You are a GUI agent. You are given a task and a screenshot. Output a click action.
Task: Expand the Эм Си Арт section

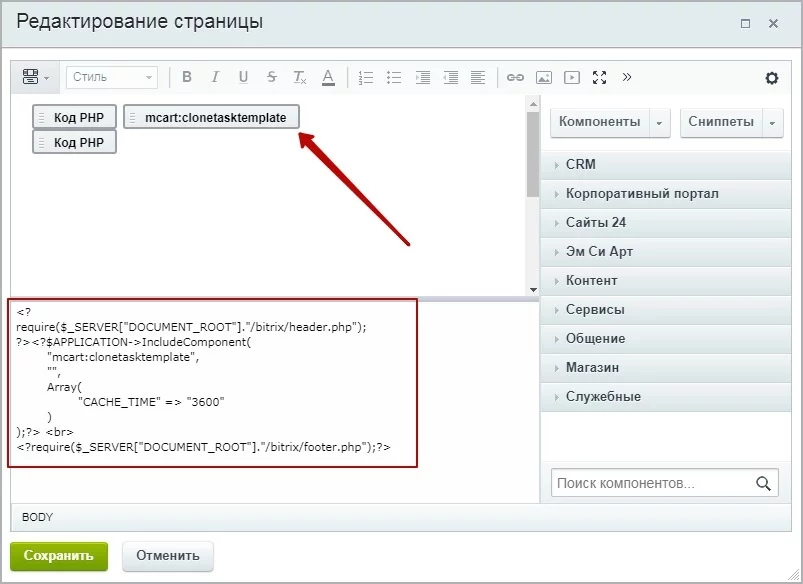[x=599, y=251]
